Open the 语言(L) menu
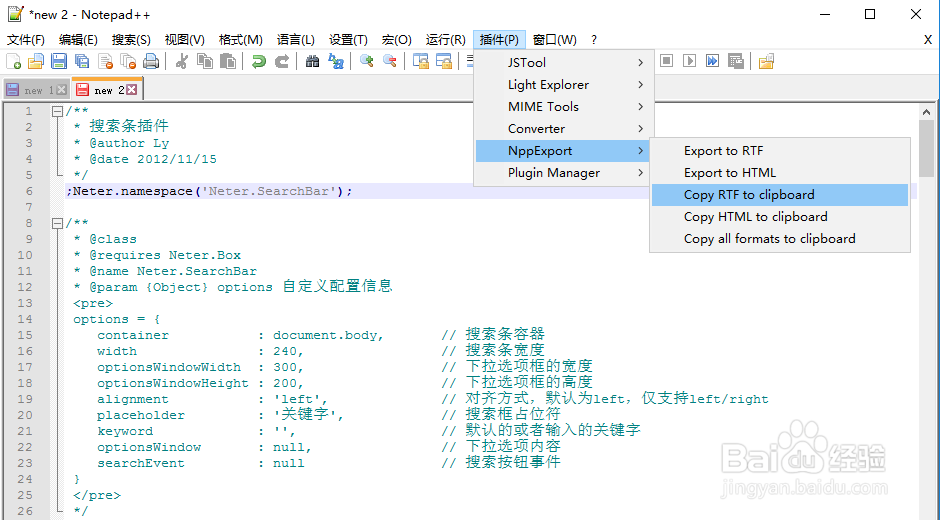Image resolution: width=940 pixels, height=520 pixels. (x=296, y=40)
